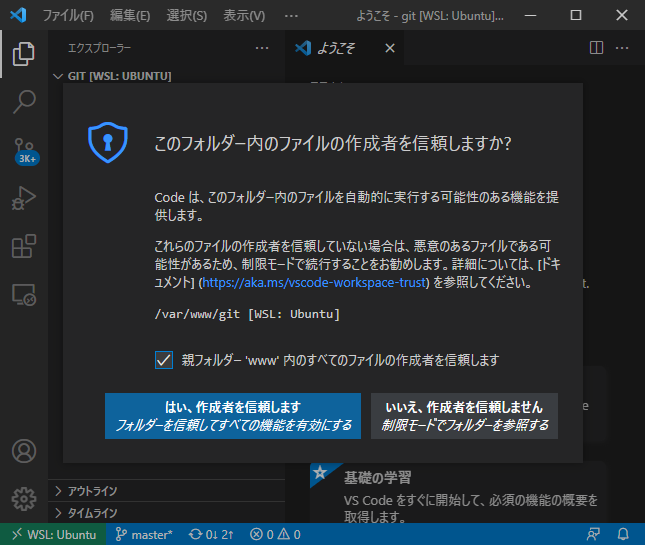This screenshot has width=645, height=545.
Task: Synchronize changes 0↓ 2↑ in status bar
Action: tap(211, 534)
